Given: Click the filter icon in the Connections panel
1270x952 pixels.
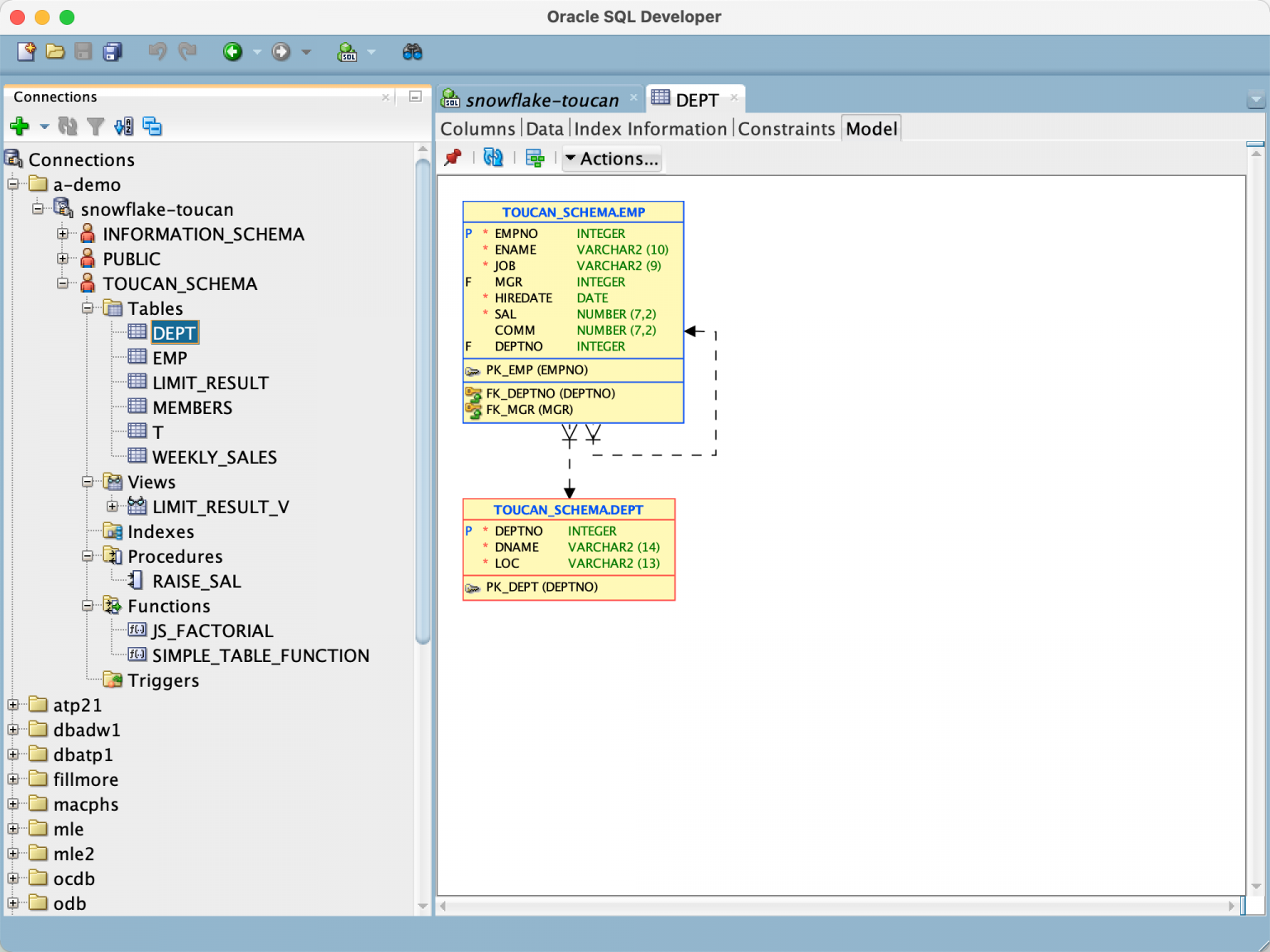Looking at the screenshot, I should click(96, 126).
